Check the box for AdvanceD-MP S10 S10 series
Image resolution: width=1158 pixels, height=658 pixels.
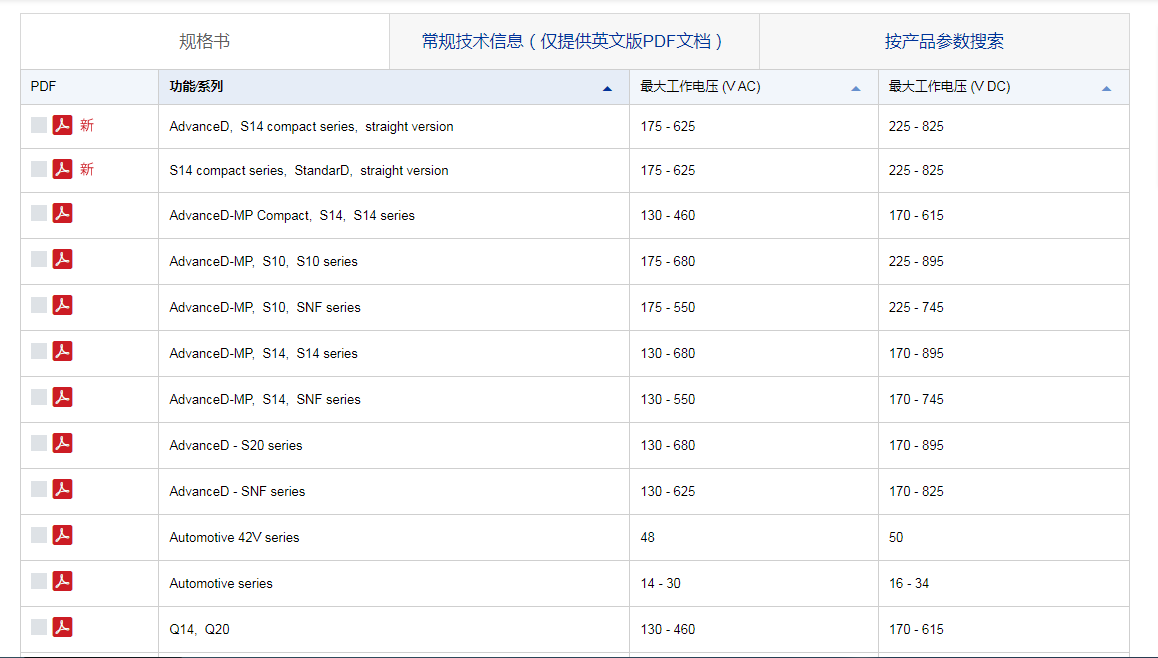39,260
